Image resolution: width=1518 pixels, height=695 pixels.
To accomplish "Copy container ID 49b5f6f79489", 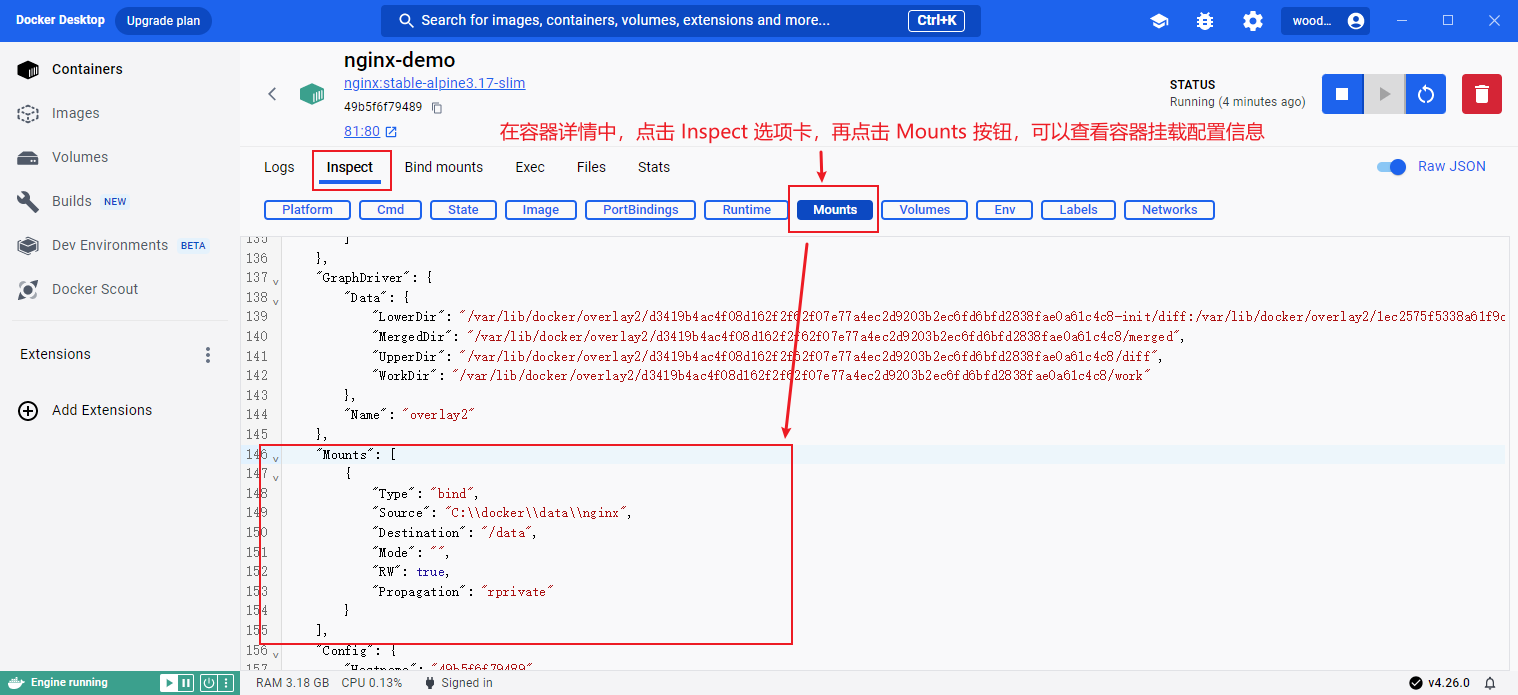I will 437,107.
